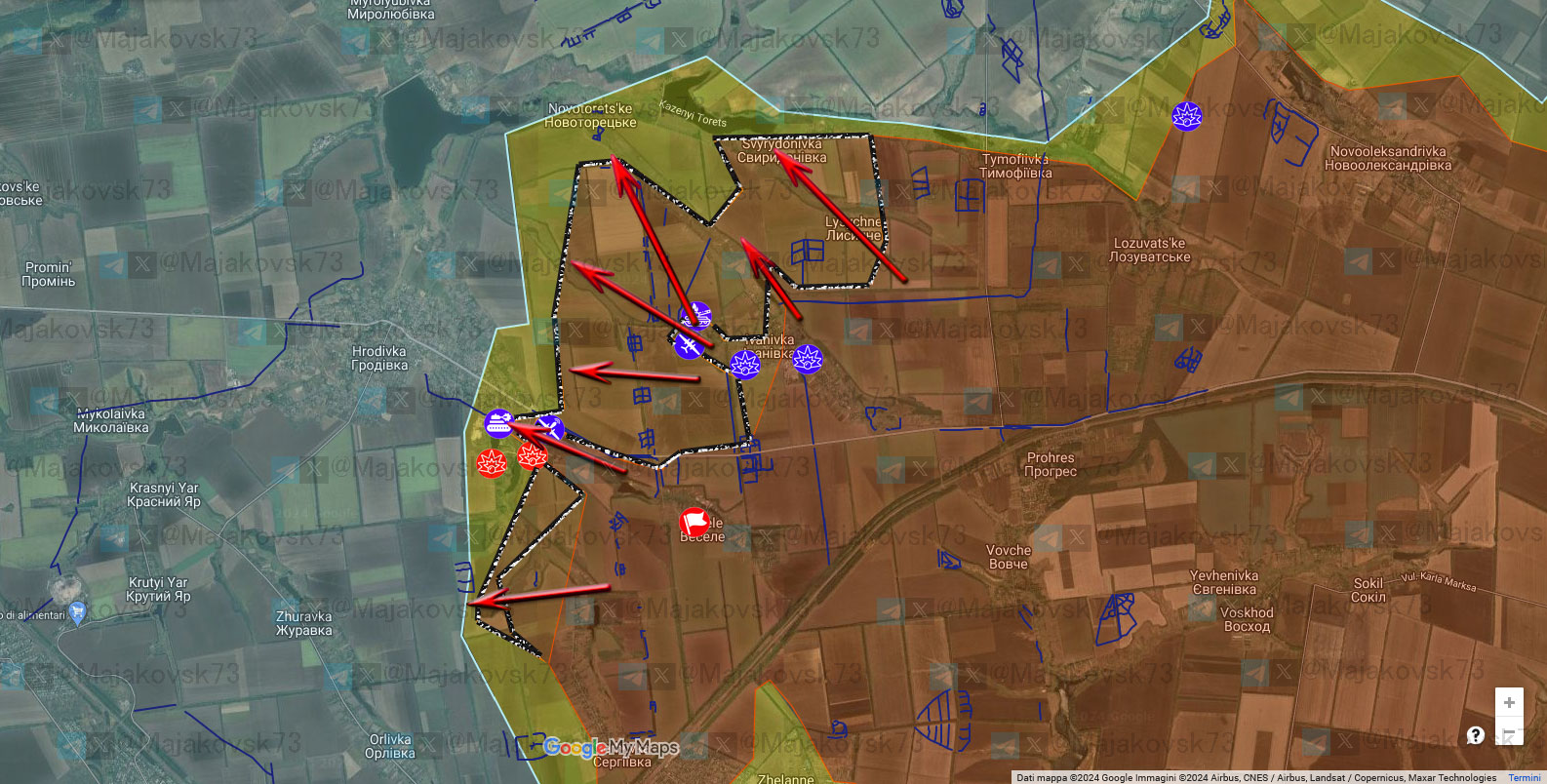Click the Svyrydonivka village label

click(x=782, y=150)
